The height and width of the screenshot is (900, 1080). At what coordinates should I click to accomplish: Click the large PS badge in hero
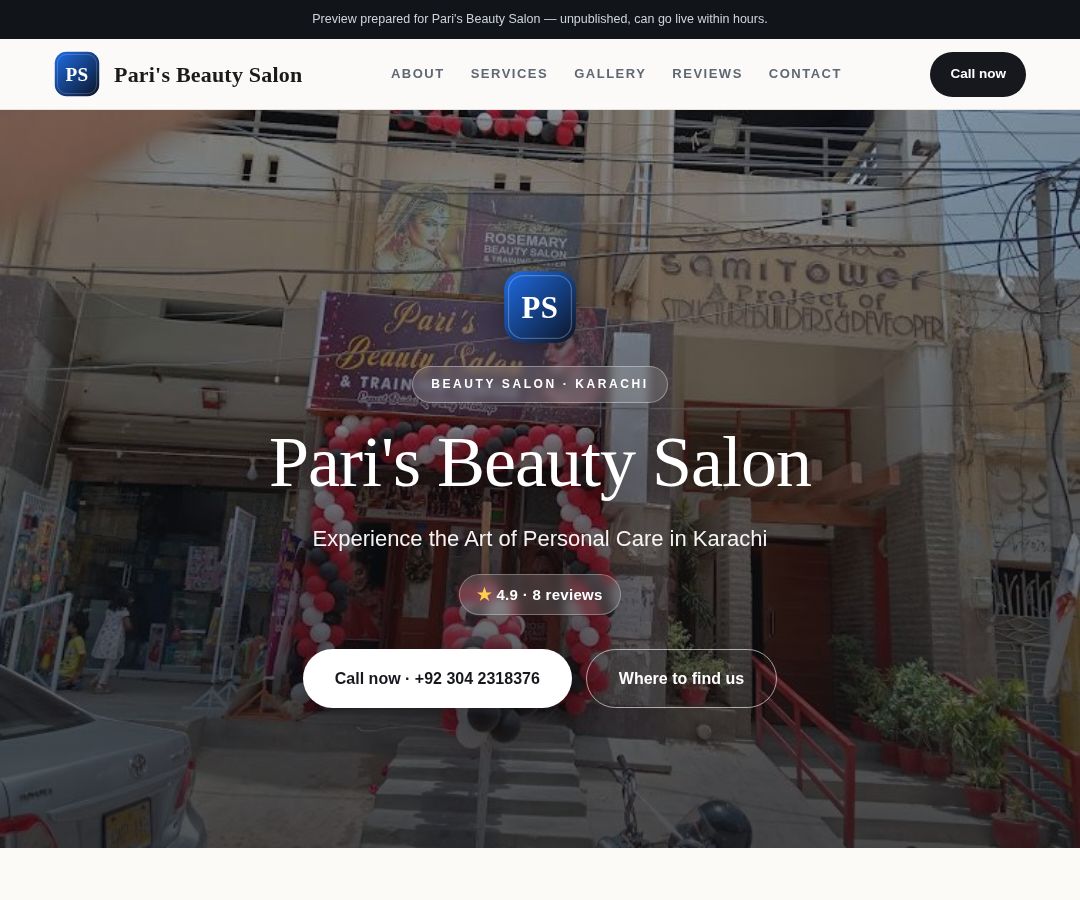(x=539, y=307)
